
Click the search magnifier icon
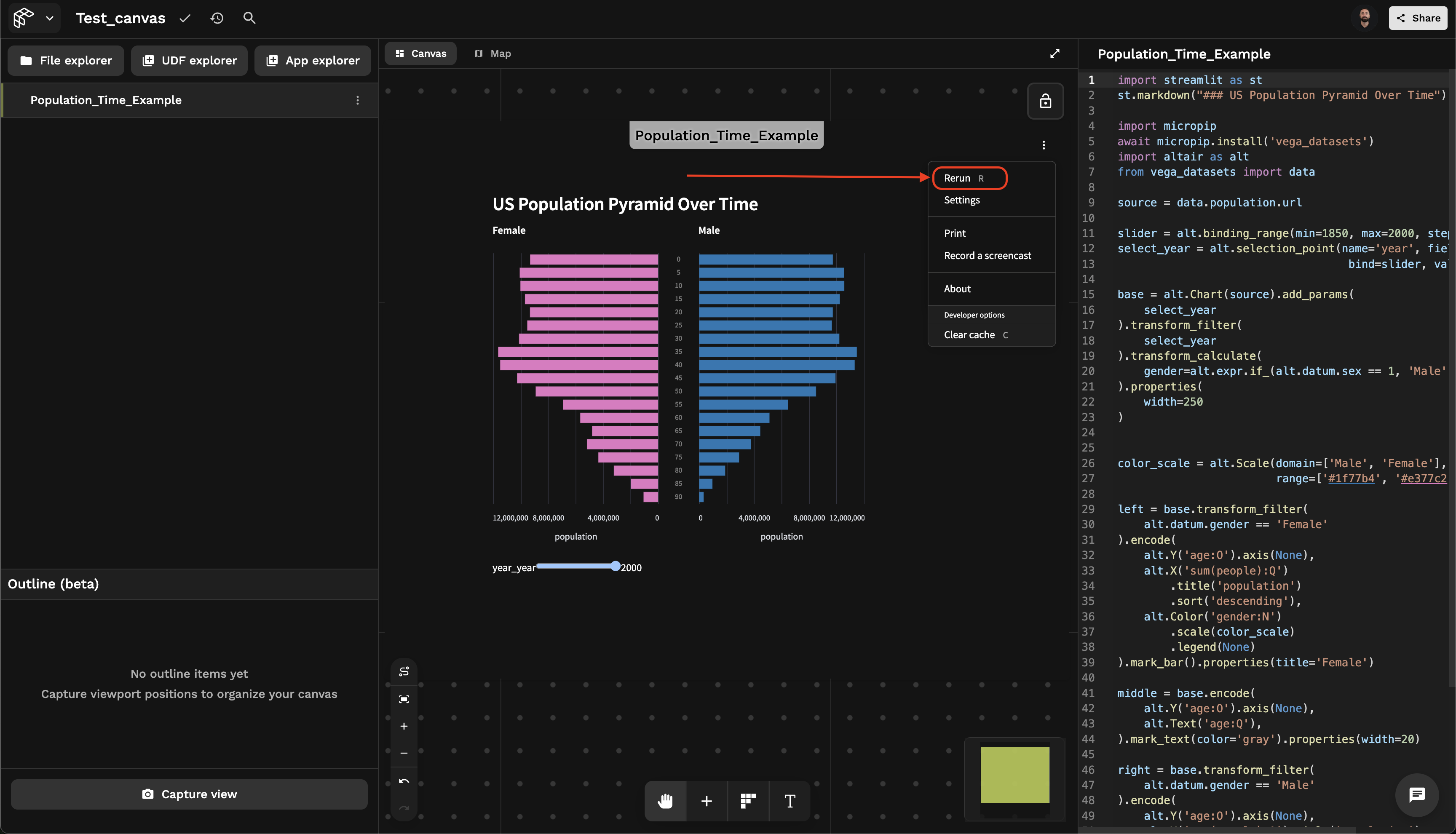tap(249, 19)
